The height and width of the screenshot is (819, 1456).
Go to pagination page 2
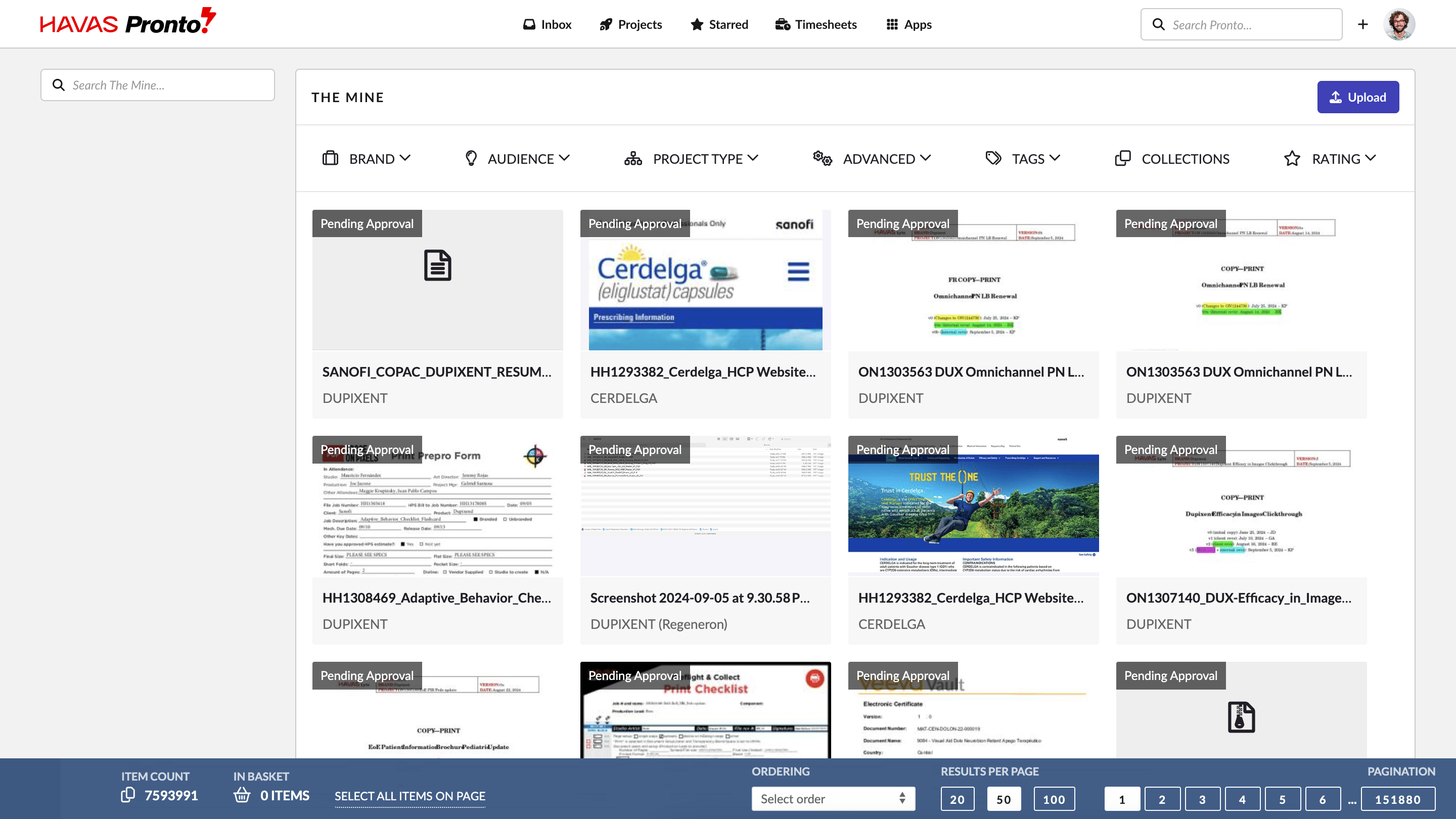[x=1162, y=799]
